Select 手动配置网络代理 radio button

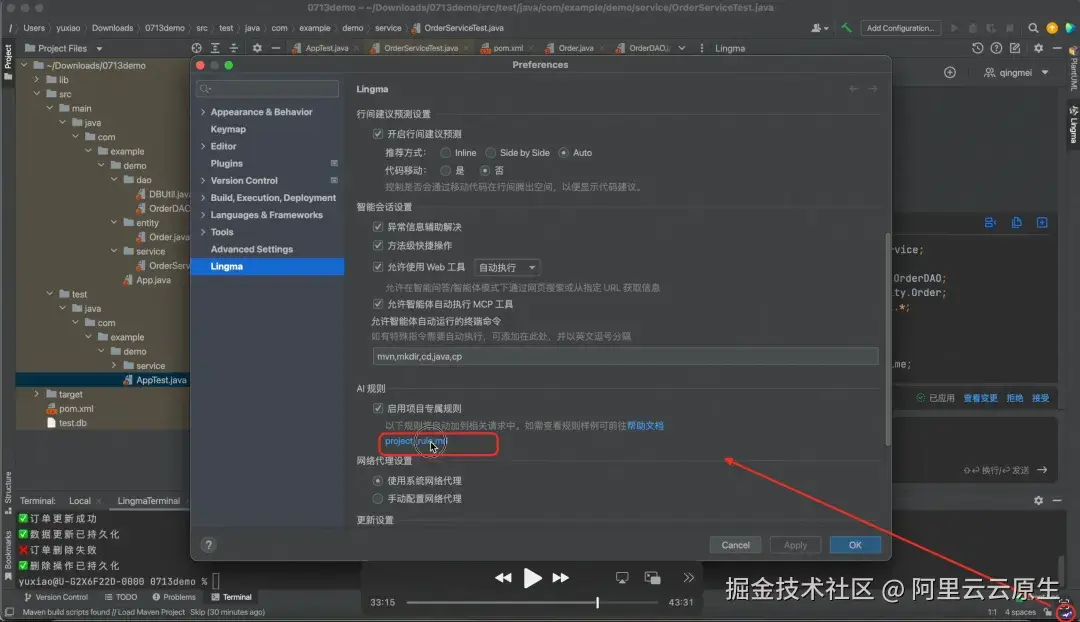(x=377, y=499)
